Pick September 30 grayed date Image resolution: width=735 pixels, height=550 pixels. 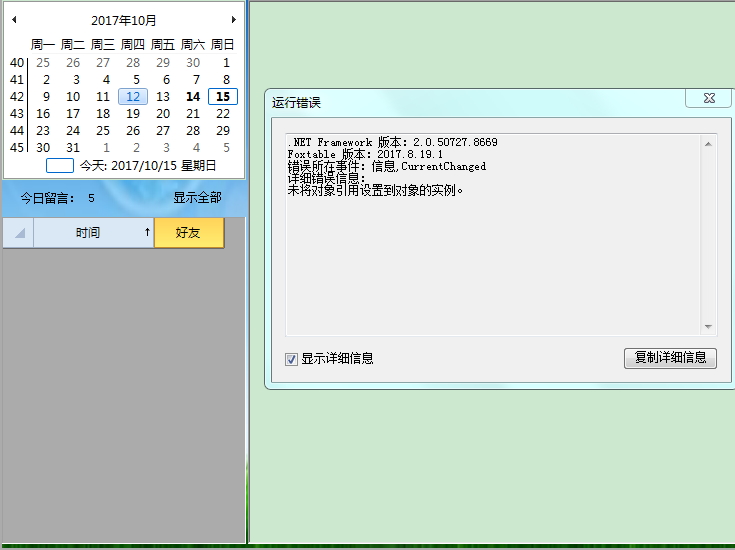tap(193, 62)
